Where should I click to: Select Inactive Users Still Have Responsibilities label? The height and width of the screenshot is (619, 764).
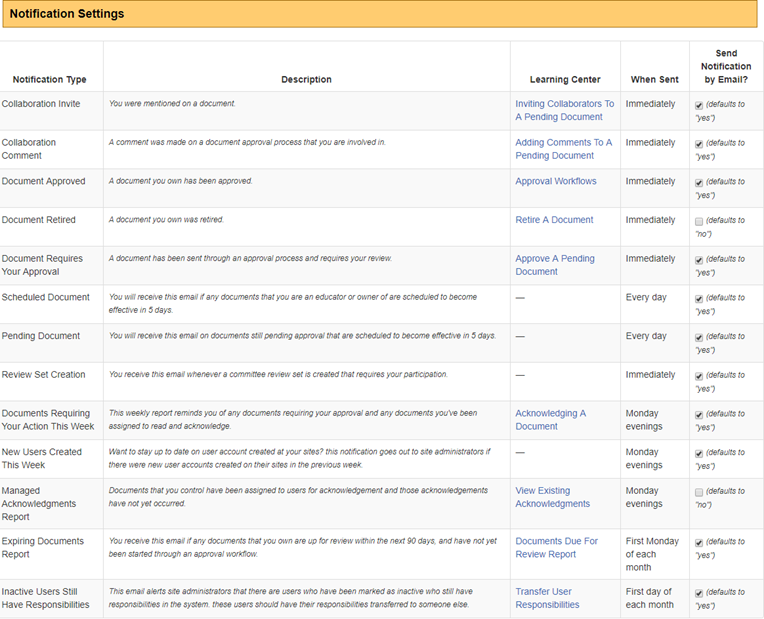point(45,598)
